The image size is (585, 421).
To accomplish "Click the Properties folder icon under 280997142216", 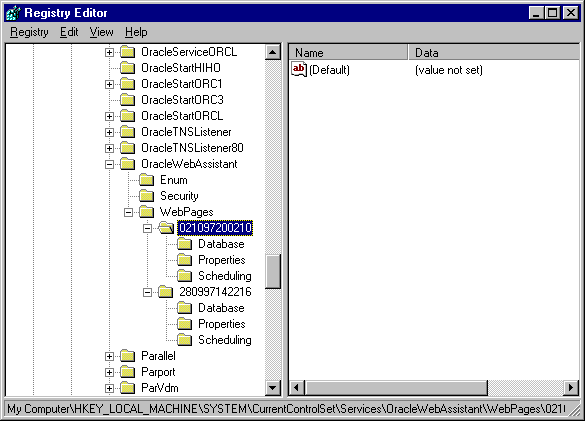I will (x=185, y=324).
